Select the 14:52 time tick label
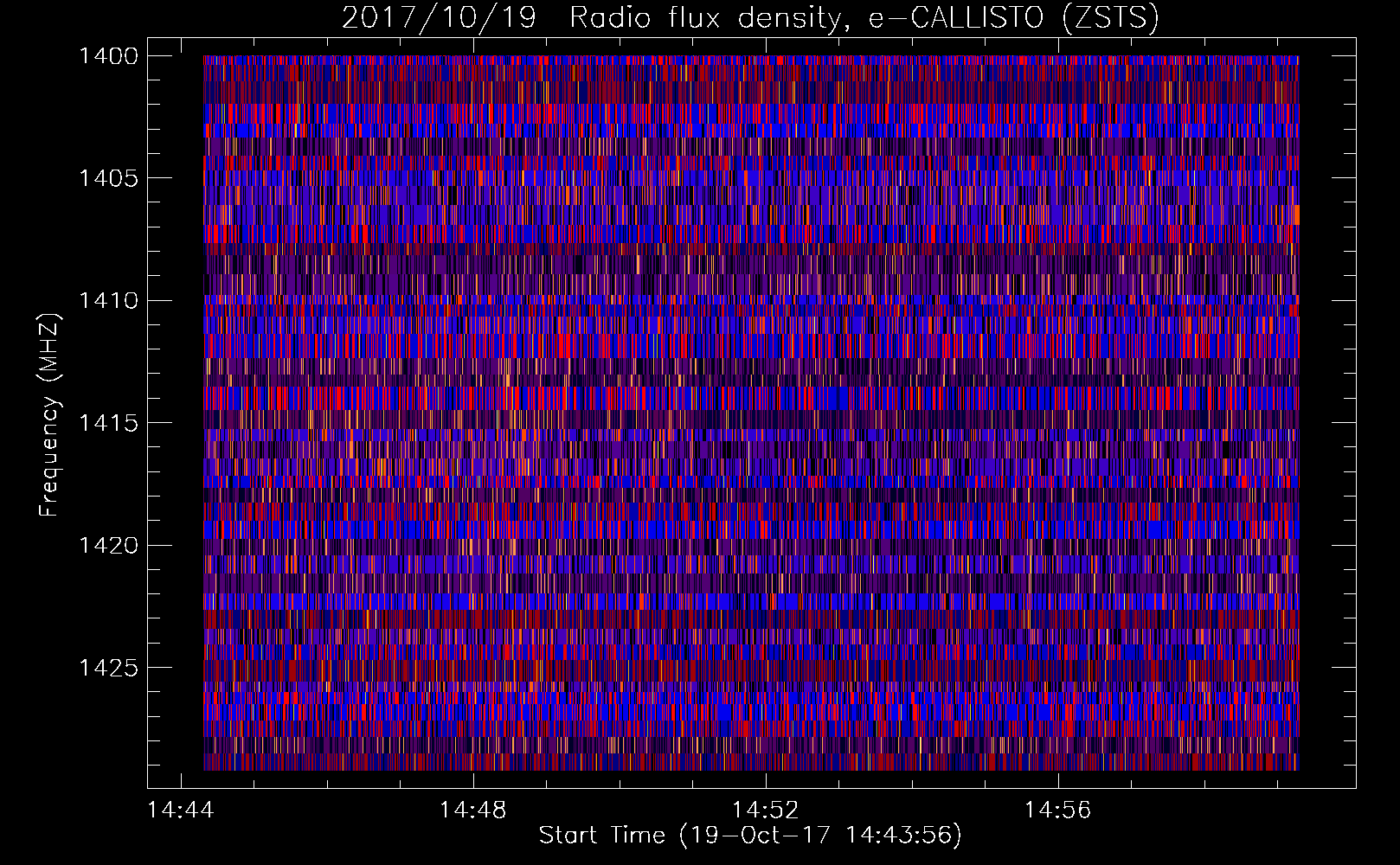Viewport: 1400px width, 865px height. [765, 811]
